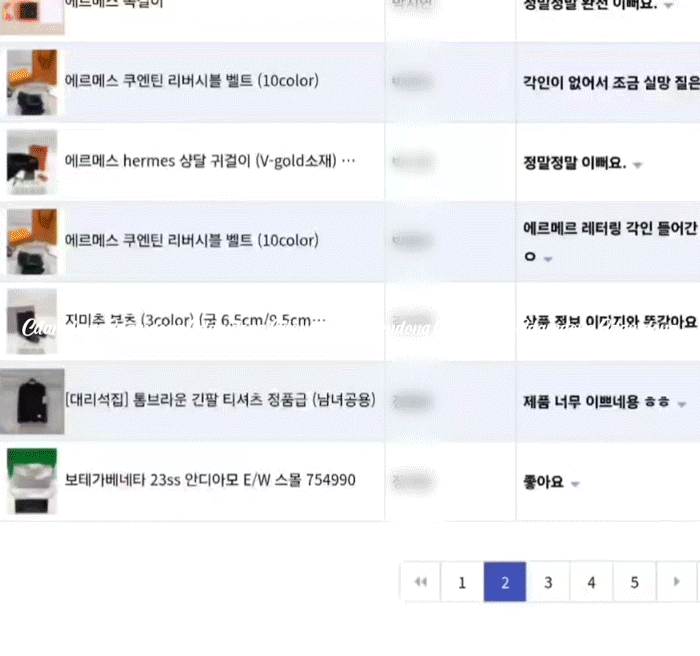Open the 지미추 부츠 product thumbnail
This screenshot has width=700, height=656.
(32, 322)
